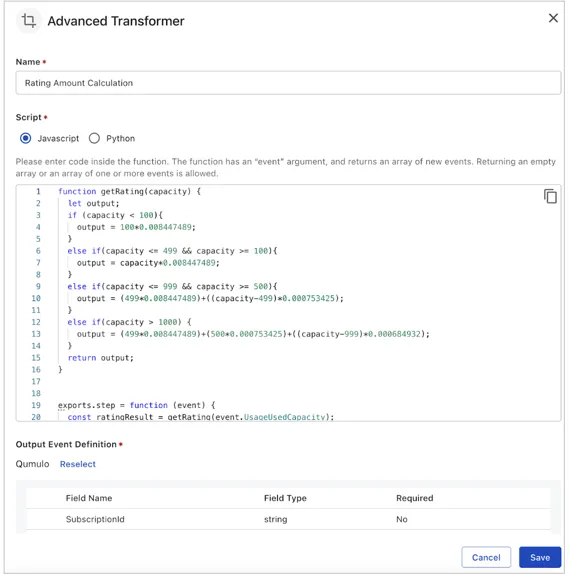
Task: Click 'output = capacity*0.008447489;' line
Action: [148, 263]
